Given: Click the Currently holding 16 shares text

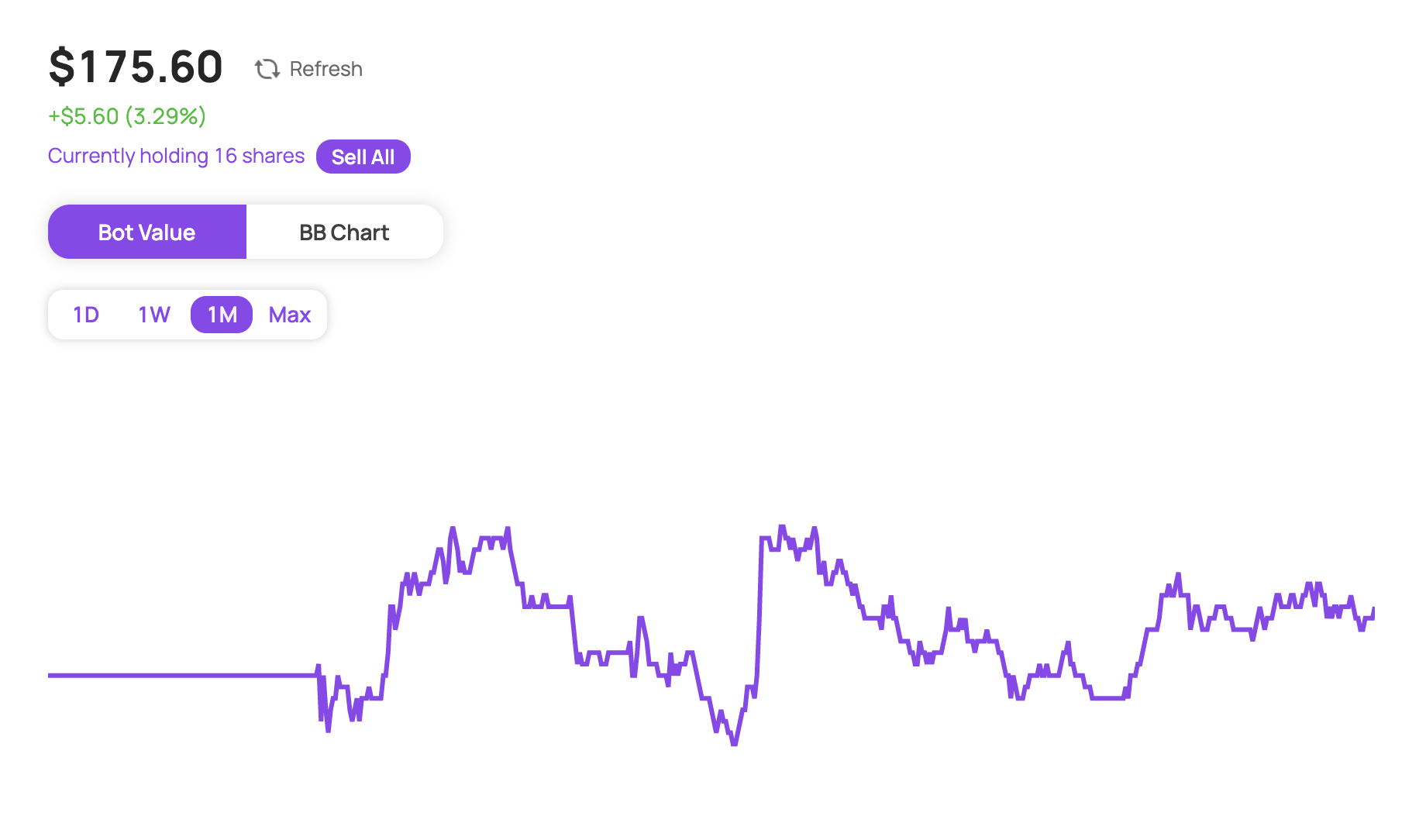Looking at the screenshot, I should point(176,156).
